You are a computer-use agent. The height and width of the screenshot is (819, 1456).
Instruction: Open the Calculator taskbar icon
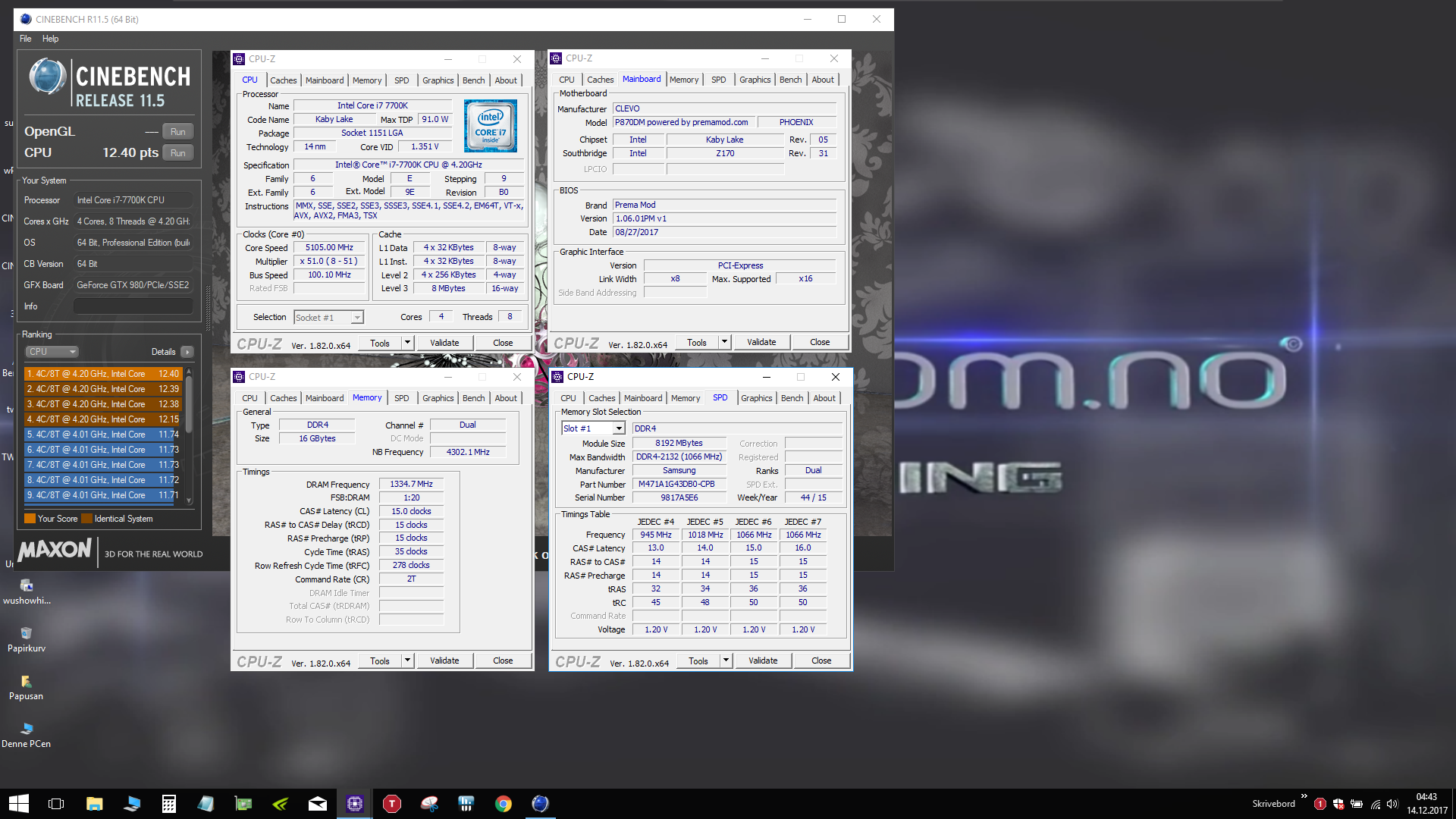click(169, 804)
